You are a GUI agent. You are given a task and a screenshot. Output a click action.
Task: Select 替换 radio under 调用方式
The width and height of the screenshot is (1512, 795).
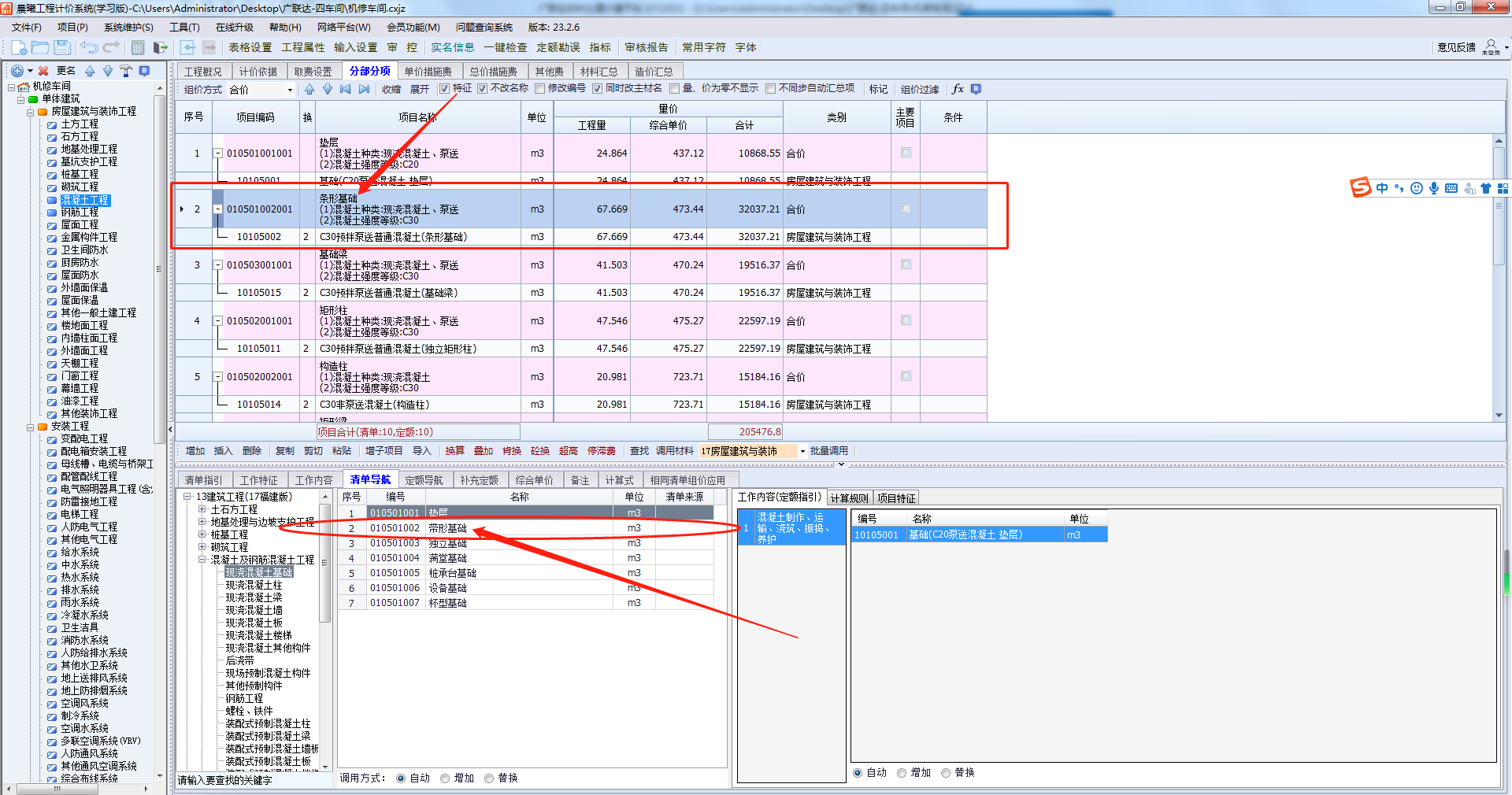pyautogui.click(x=489, y=778)
